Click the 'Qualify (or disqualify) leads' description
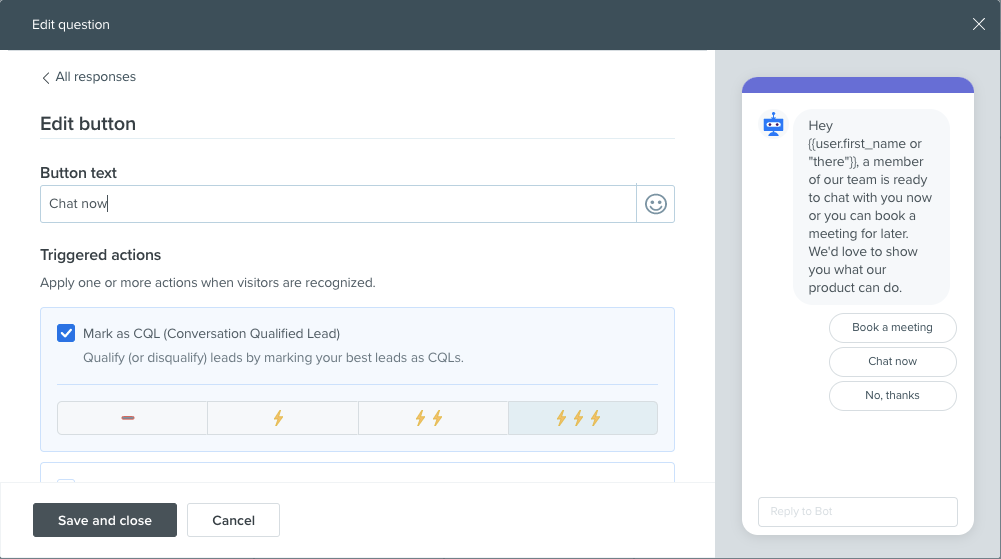Screen dimensions: 1001x559 tap(273, 357)
